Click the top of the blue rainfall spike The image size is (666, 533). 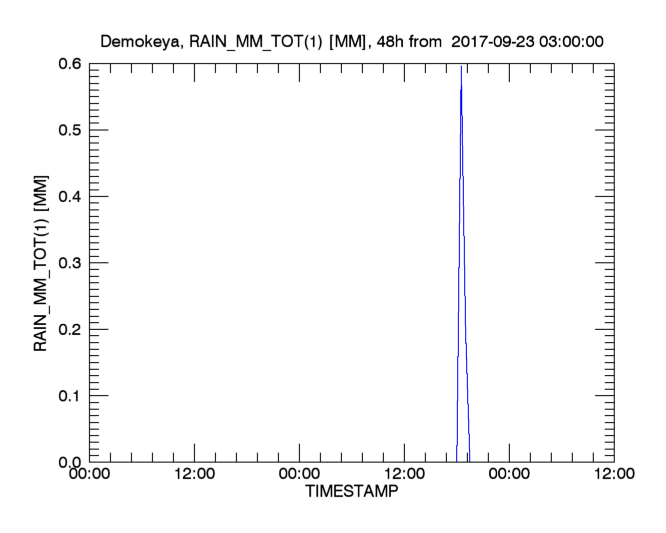461,68
